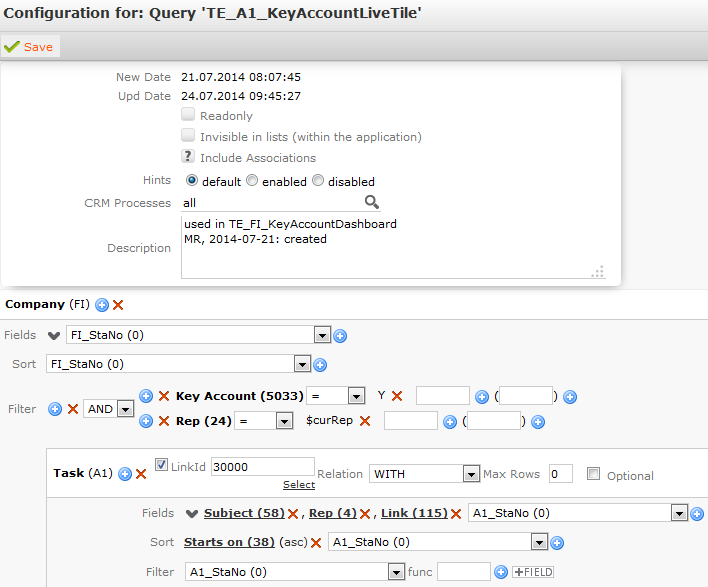Remove the Rep (24) filter condition

coord(164,422)
